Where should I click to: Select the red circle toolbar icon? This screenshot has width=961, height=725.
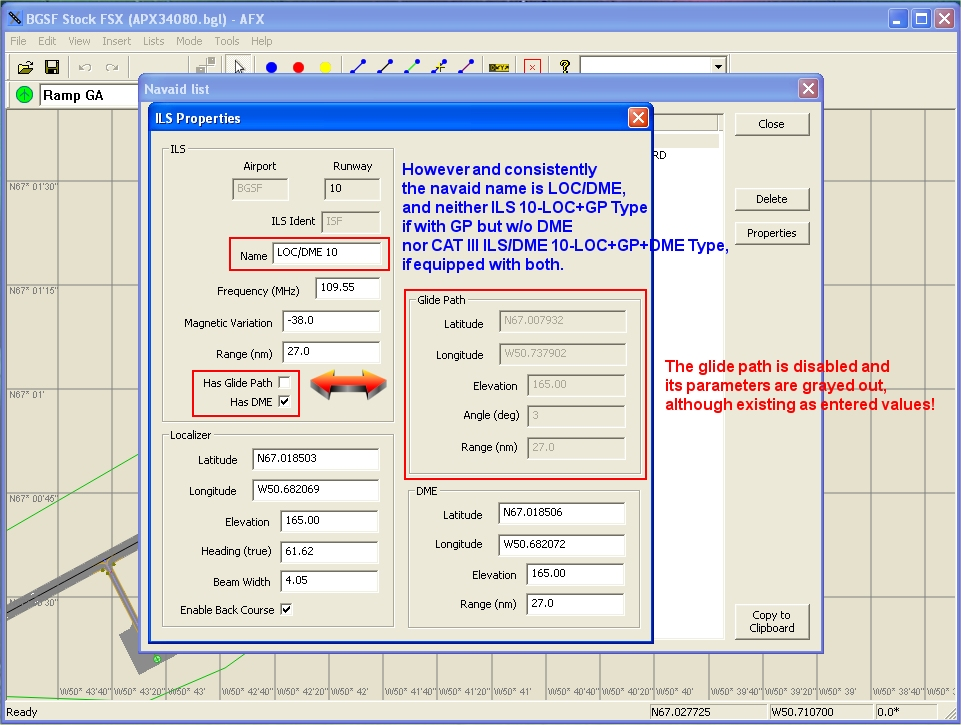coord(298,67)
